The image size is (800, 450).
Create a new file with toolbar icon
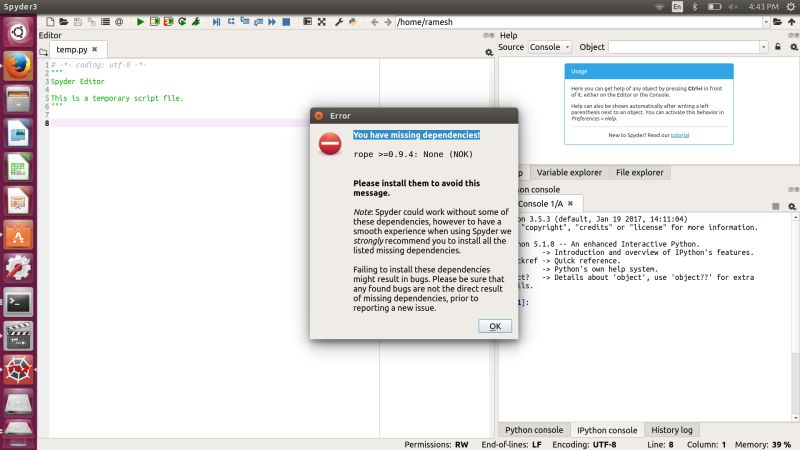tap(50, 22)
